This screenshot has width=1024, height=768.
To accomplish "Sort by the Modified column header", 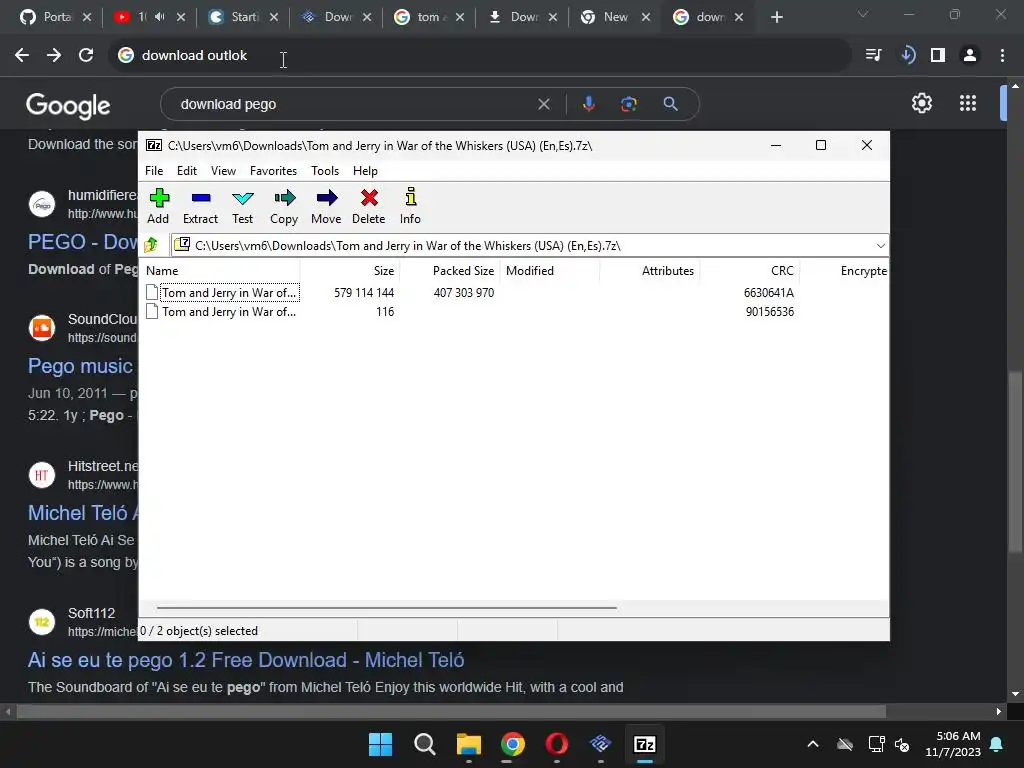I will [549, 270].
